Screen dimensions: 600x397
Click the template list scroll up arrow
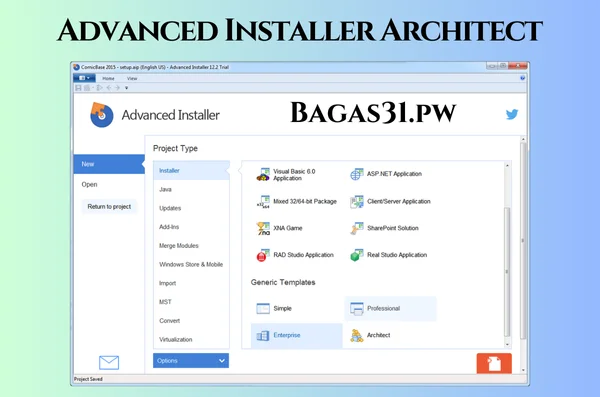click(x=507, y=166)
